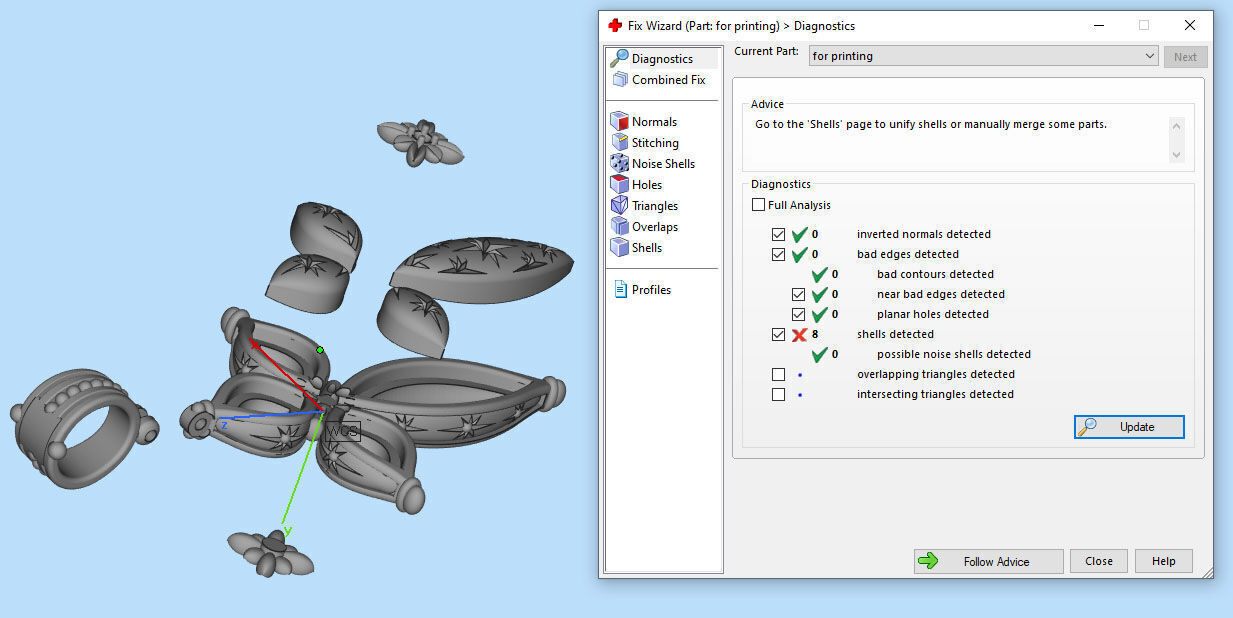The height and width of the screenshot is (618, 1233).
Task: Click the Shells cube icon
Action: 619,248
